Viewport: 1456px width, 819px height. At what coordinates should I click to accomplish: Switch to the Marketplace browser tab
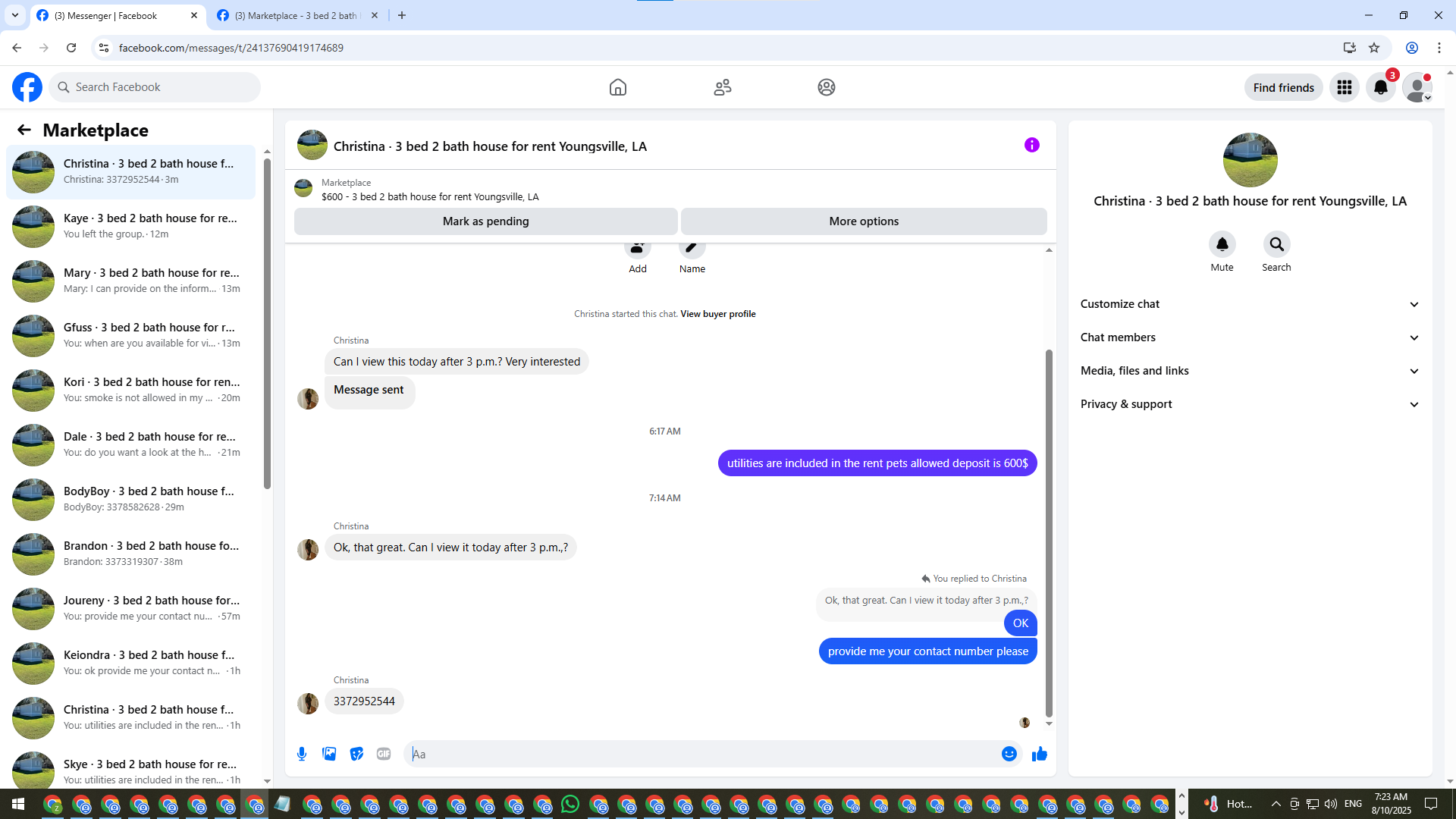pyautogui.click(x=296, y=15)
